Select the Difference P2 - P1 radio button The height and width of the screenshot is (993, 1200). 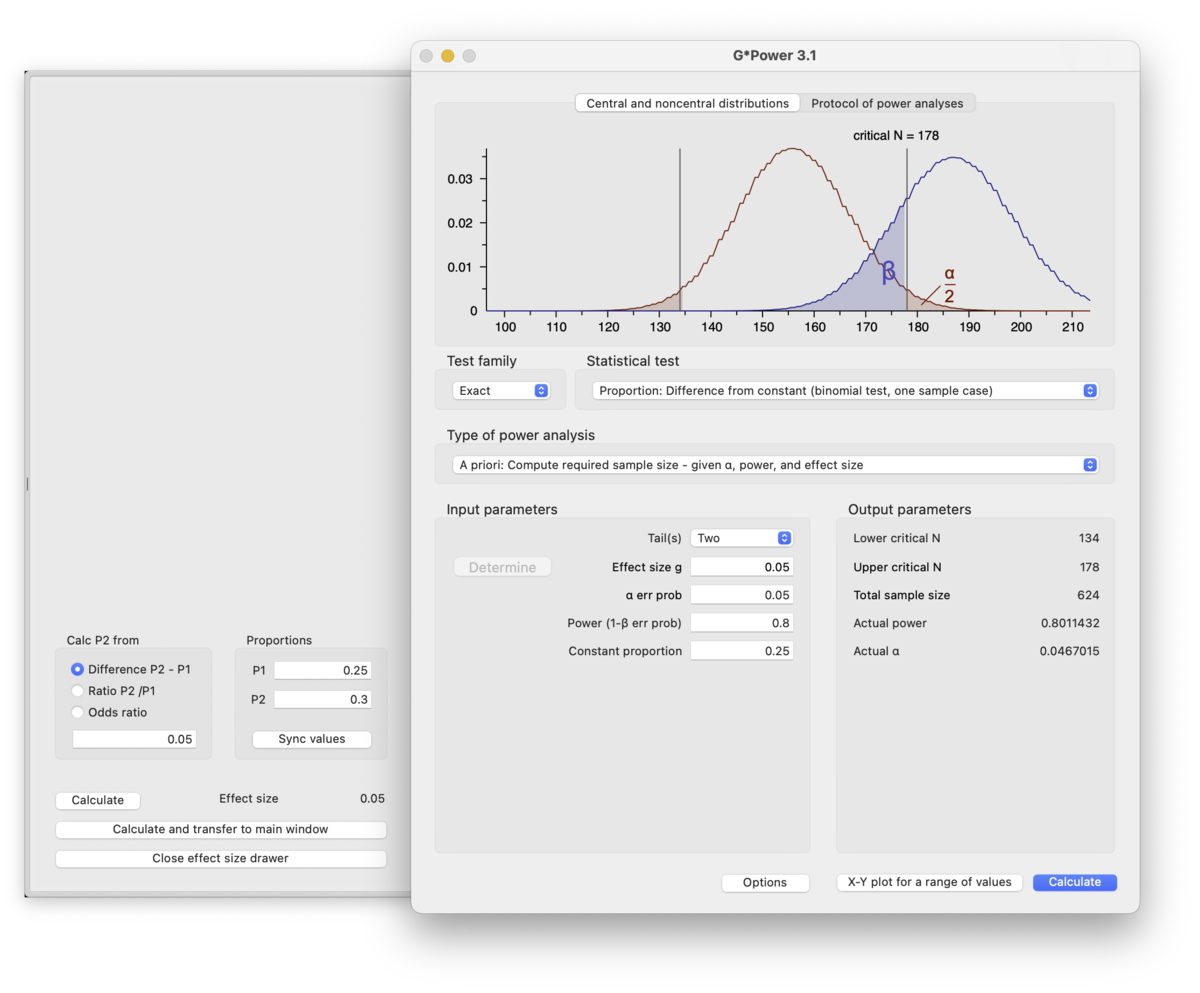(x=78, y=669)
